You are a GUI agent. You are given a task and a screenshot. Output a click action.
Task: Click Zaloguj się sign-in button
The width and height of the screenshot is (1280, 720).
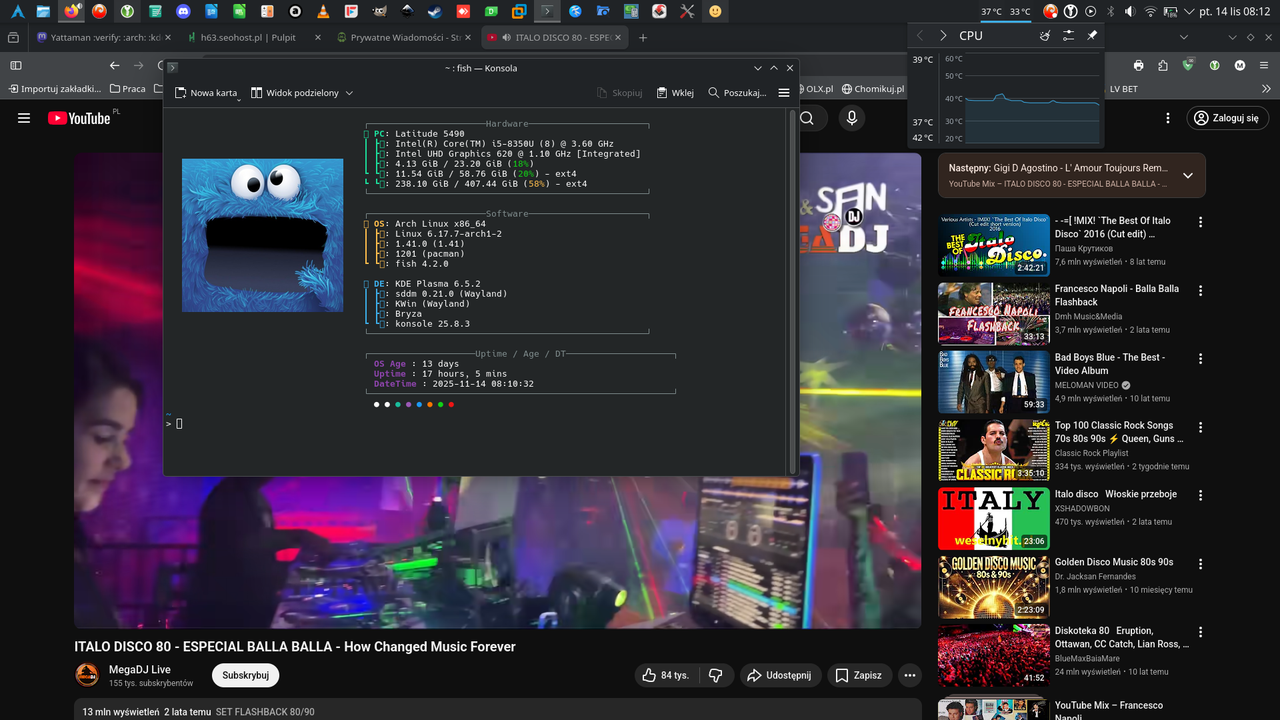(x=1227, y=118)
